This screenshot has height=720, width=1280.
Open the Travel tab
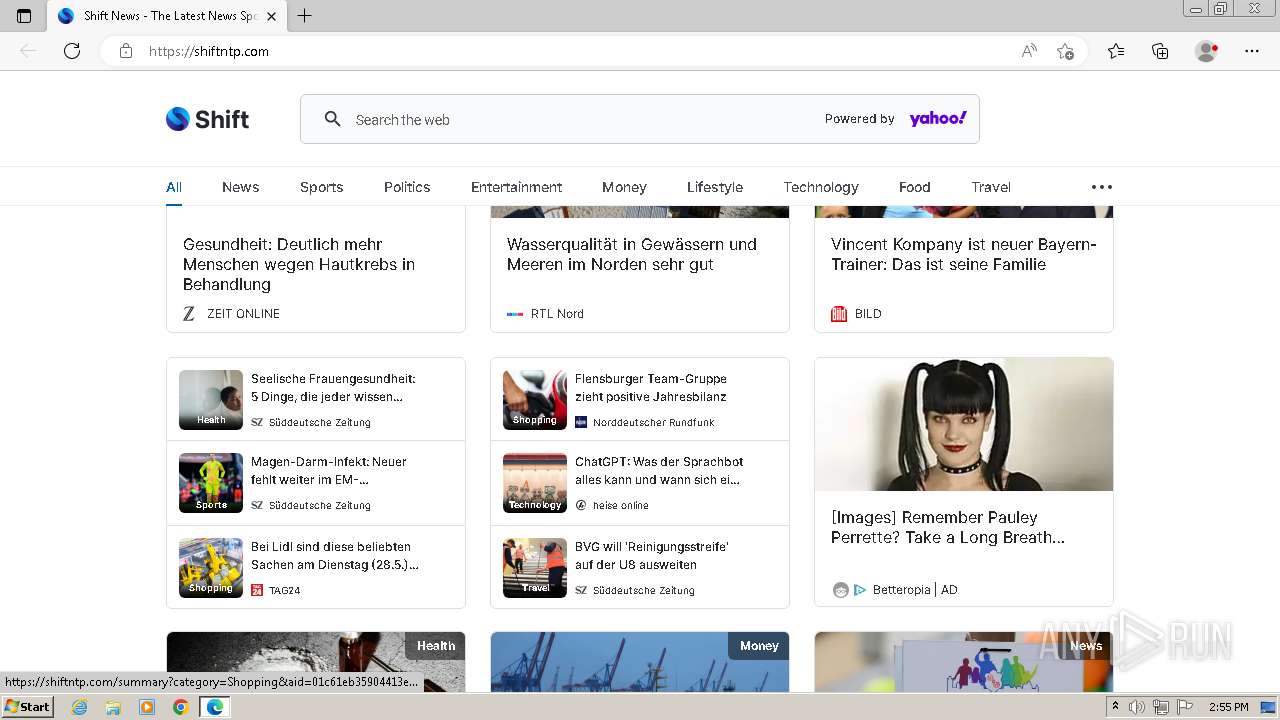pyautogui.click(x=991, y=187)
